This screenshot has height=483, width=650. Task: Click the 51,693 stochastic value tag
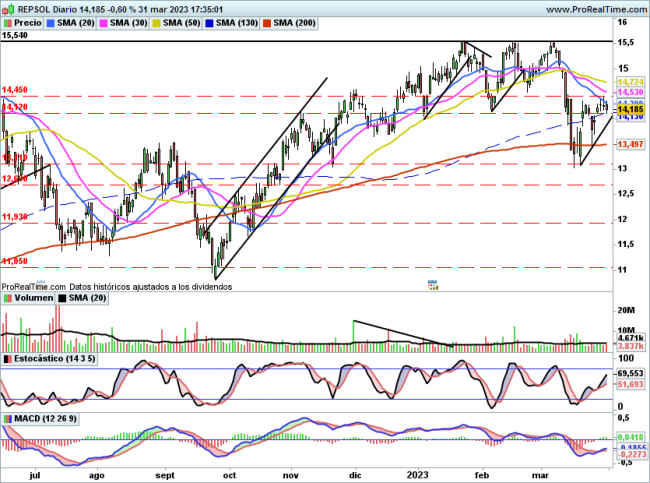630,384
